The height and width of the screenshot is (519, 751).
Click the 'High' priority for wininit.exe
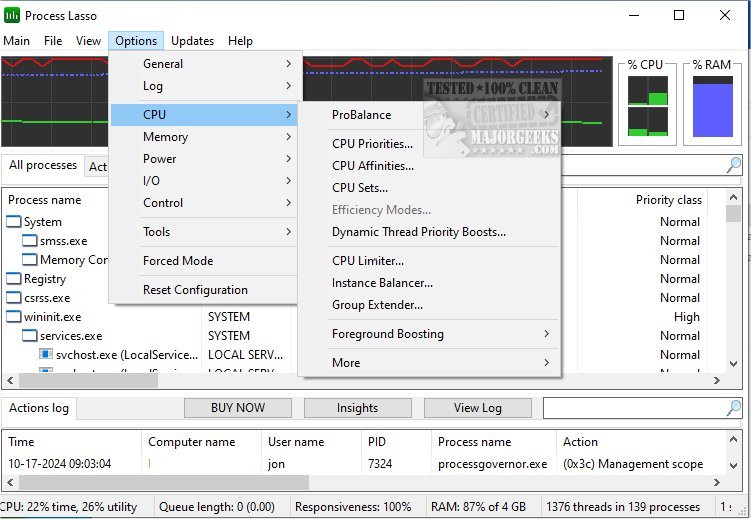coord(686,317)
